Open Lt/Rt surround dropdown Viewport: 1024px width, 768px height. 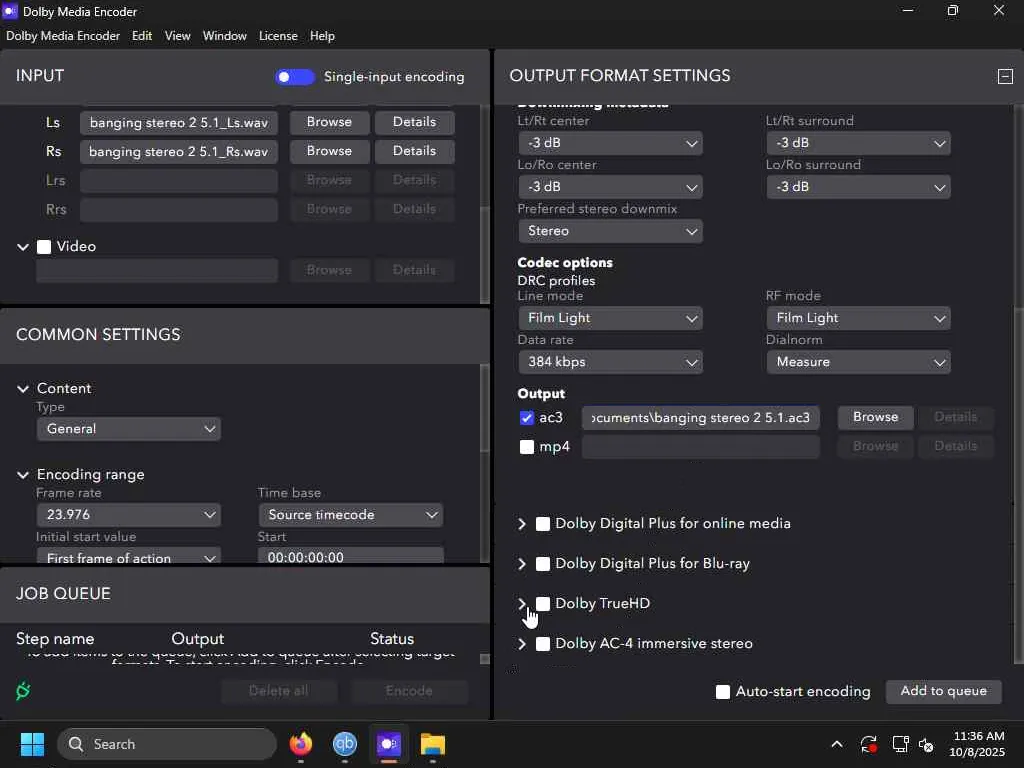click(x=858, y=143)
